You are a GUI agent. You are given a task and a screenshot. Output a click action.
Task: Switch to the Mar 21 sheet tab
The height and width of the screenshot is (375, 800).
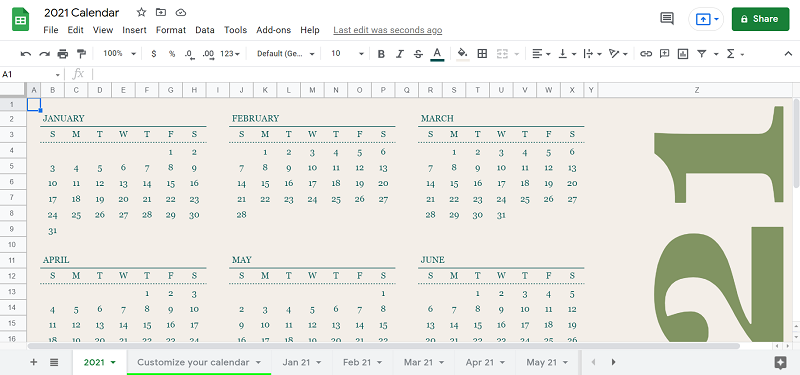pyautogui.click(x=423, y=362)
